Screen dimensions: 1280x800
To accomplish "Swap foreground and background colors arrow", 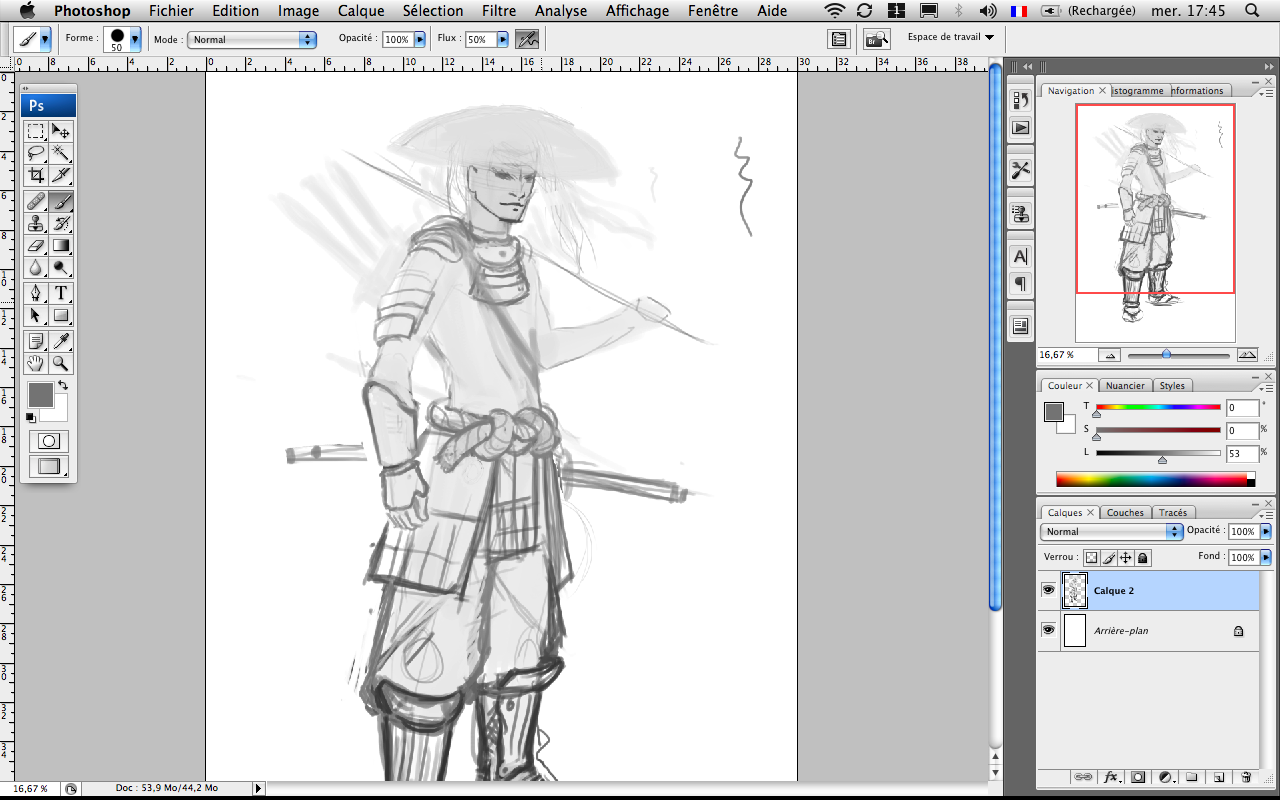I will (x=62, y=385).
